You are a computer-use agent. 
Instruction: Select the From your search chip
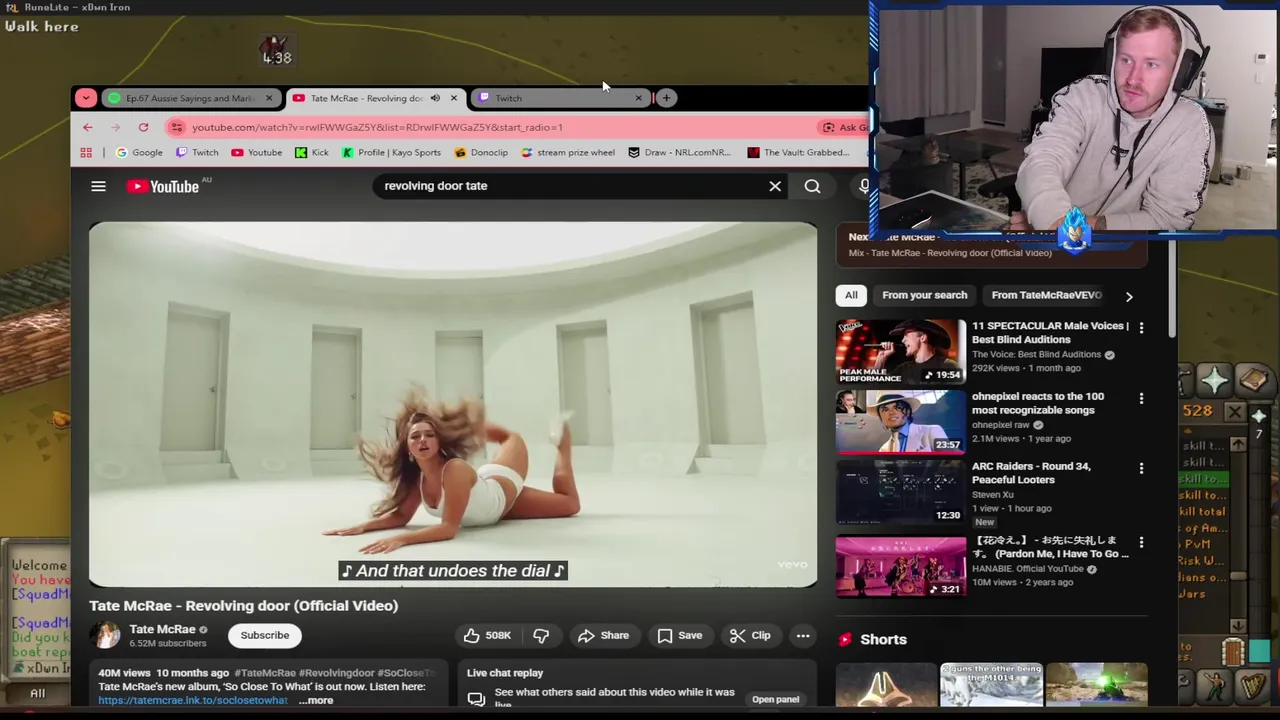925,295
